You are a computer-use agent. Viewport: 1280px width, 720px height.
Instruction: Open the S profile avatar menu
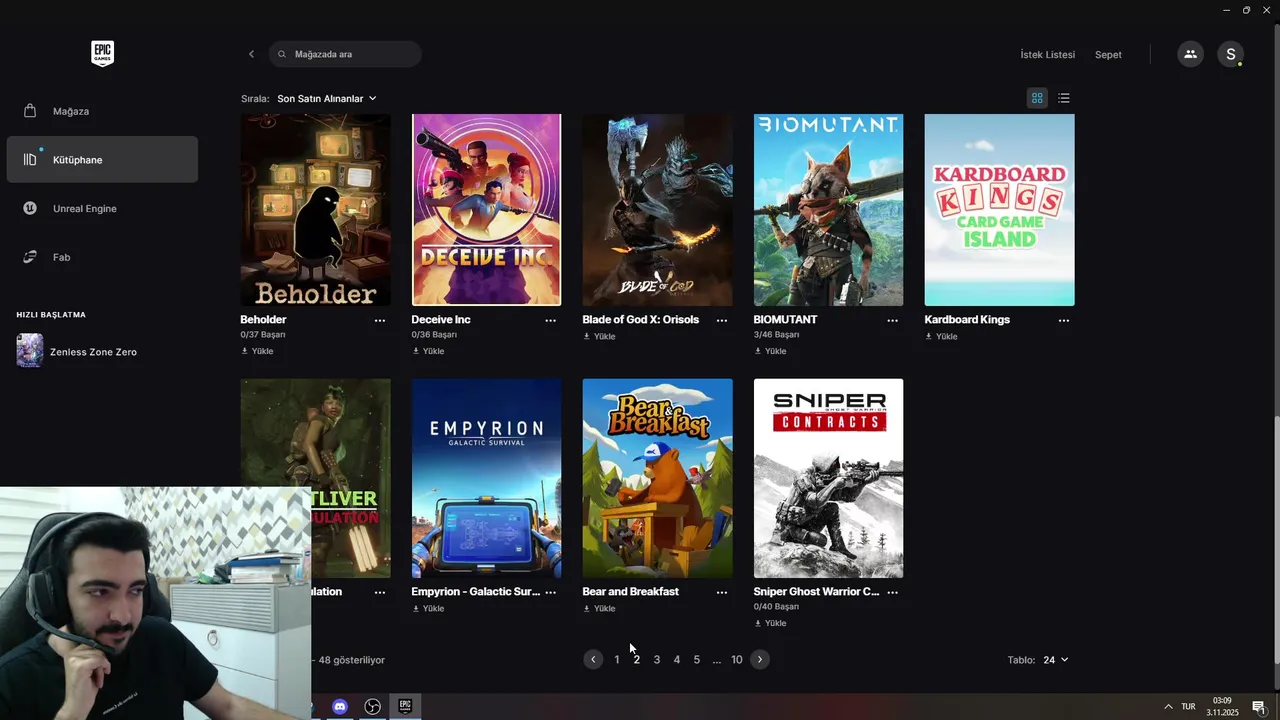coord(1231,54)
